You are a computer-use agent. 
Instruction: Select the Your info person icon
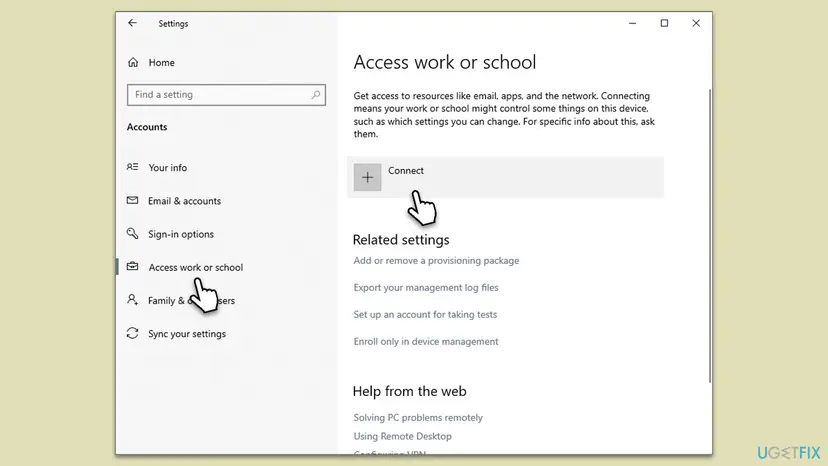coord(133,167)
